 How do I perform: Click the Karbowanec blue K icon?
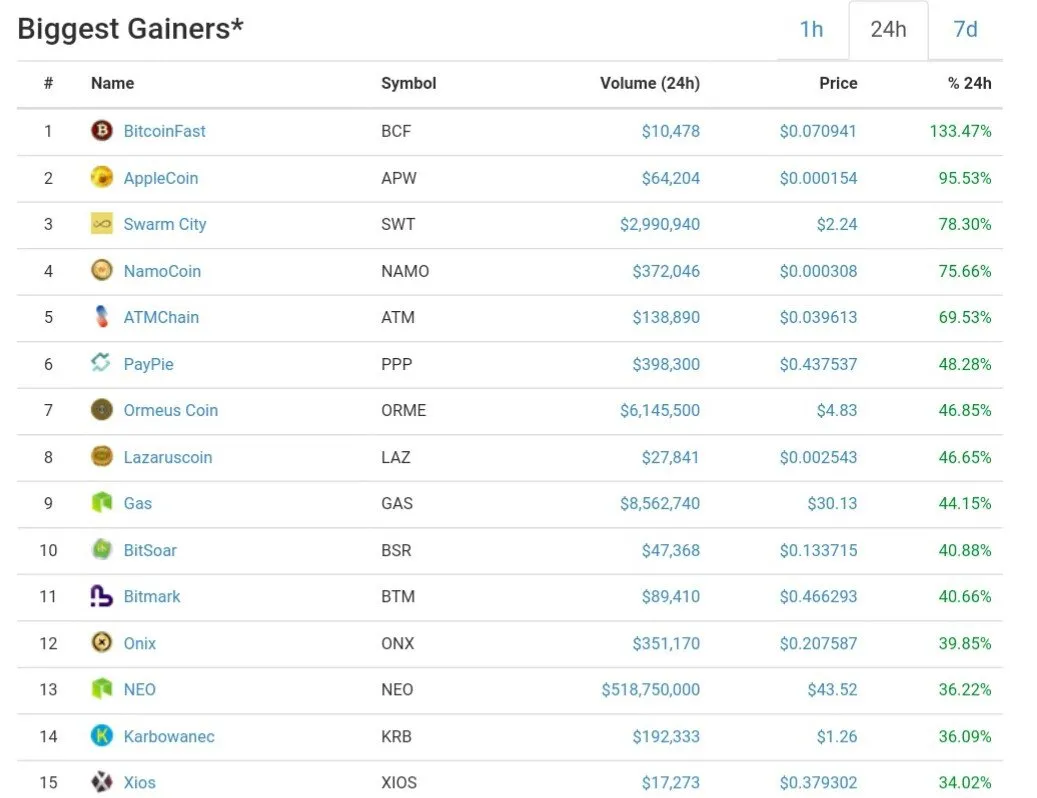point(101,735)
